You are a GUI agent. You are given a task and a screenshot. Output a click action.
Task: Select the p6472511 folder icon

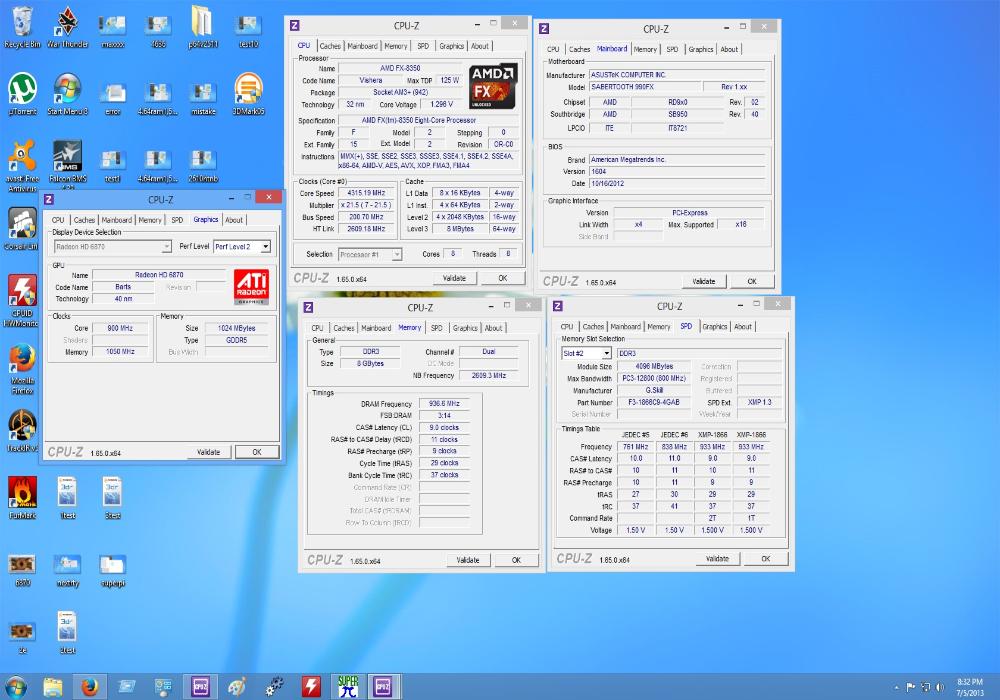pyautogui.click(x=203, y=27)
